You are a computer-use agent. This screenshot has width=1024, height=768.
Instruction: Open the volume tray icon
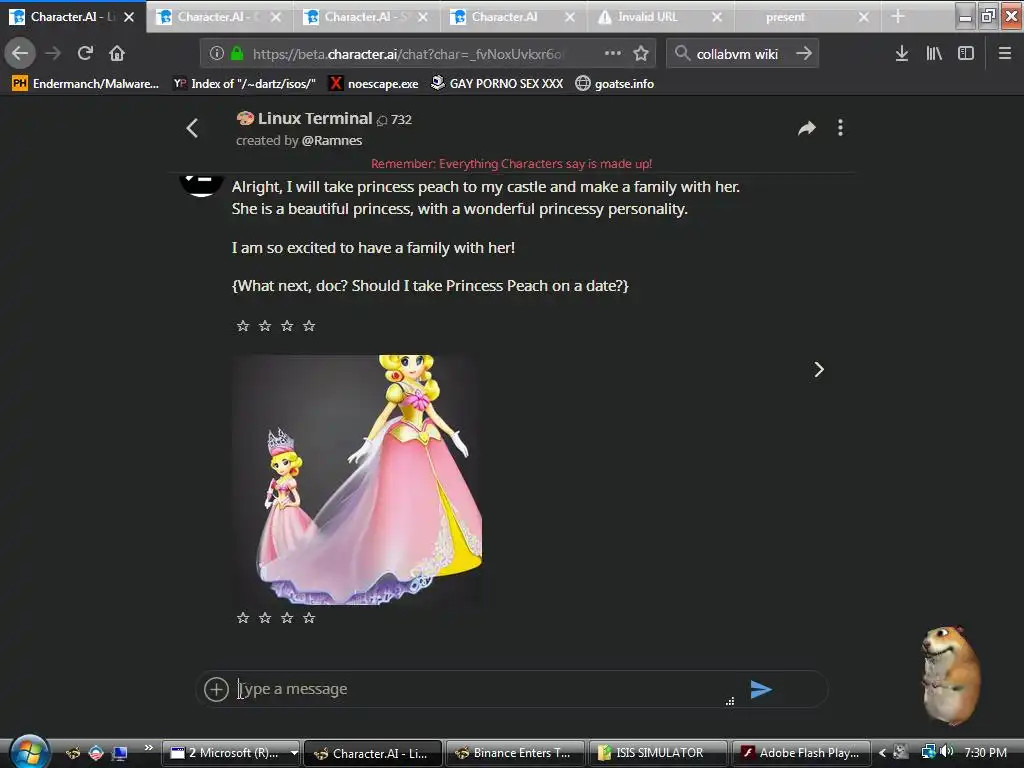tap(946, 752)
